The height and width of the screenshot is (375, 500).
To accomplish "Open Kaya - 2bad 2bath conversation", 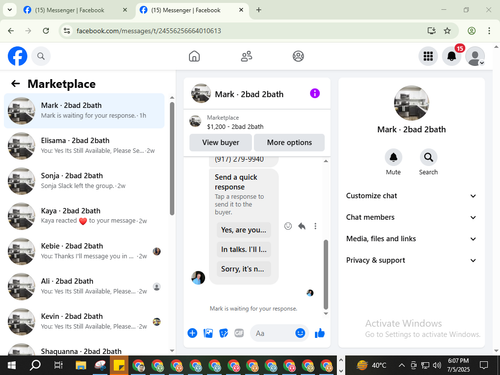I will tap(84, 216).
